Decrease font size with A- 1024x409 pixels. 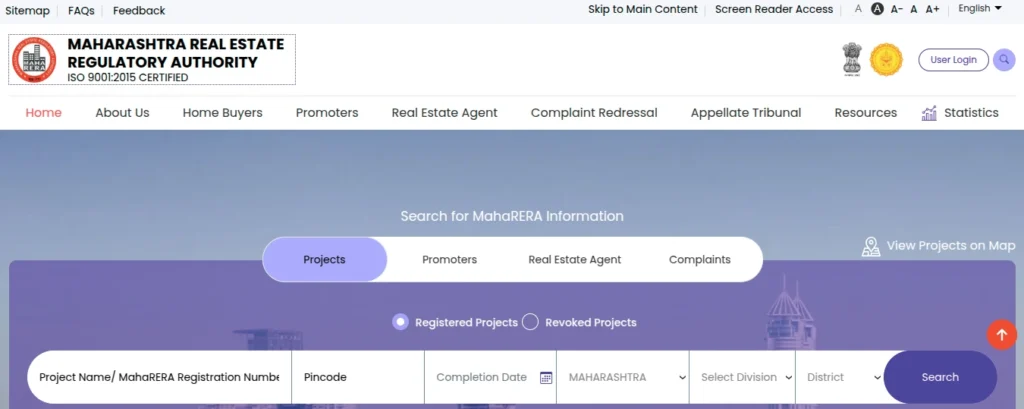tap(897, 9)
